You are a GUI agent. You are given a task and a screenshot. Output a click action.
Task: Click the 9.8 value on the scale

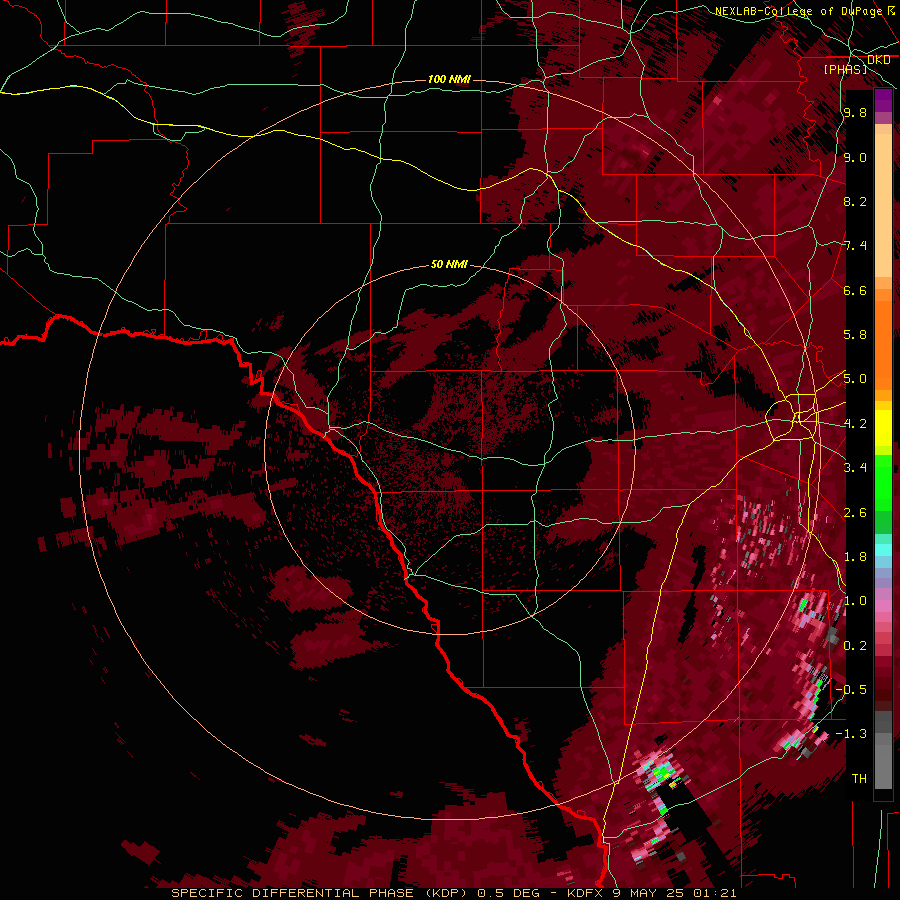(x=855, y=113)
